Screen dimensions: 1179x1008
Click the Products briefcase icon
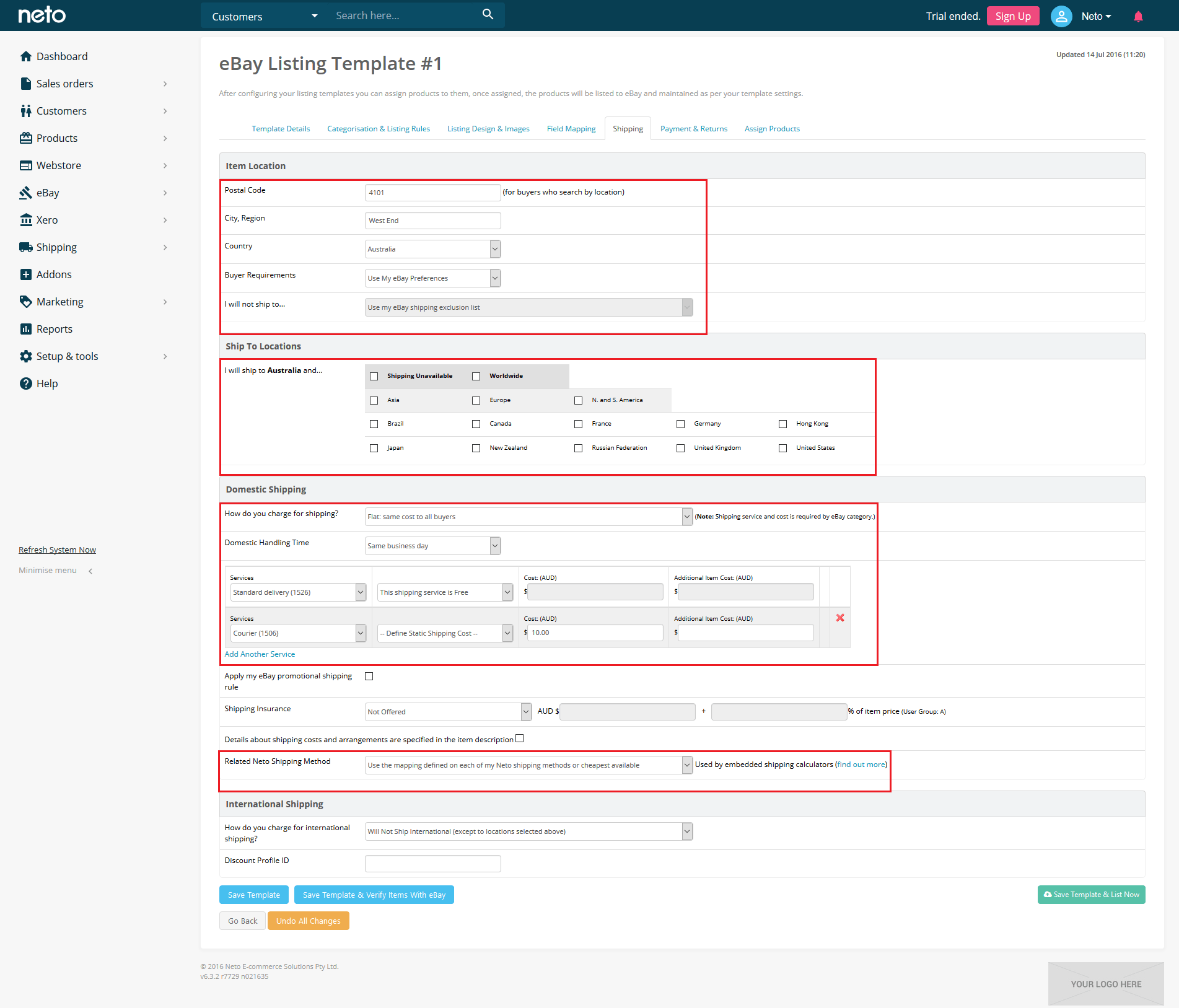pyautogui.click(x=25, y=138)
